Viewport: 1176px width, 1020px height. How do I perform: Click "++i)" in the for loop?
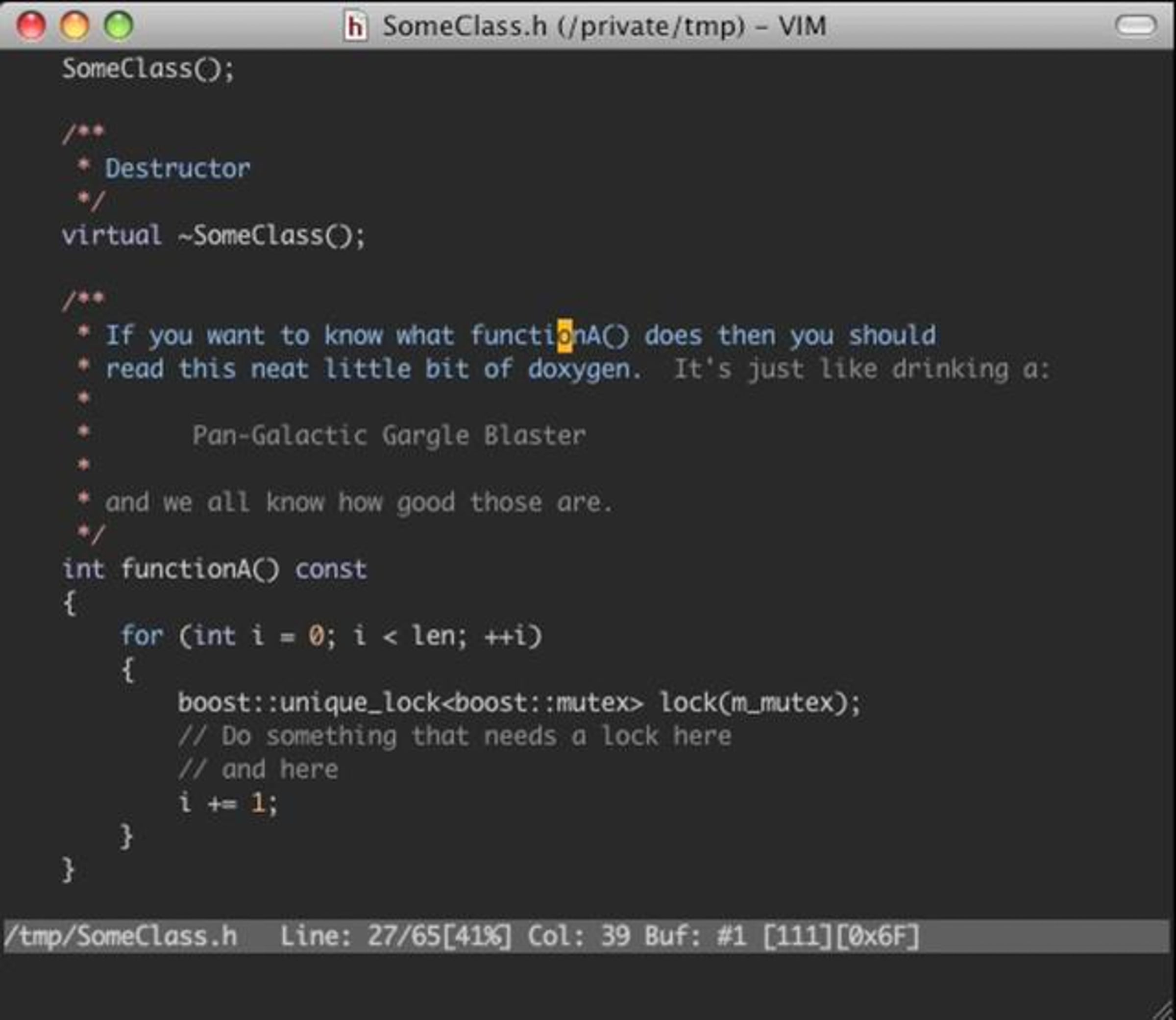[513, 636]
